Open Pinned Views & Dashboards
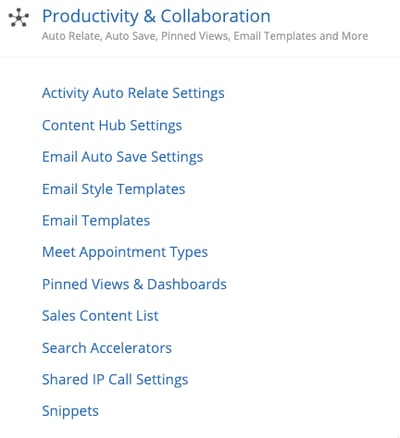The width and height of the screenshot is (400, 438). 134,284
